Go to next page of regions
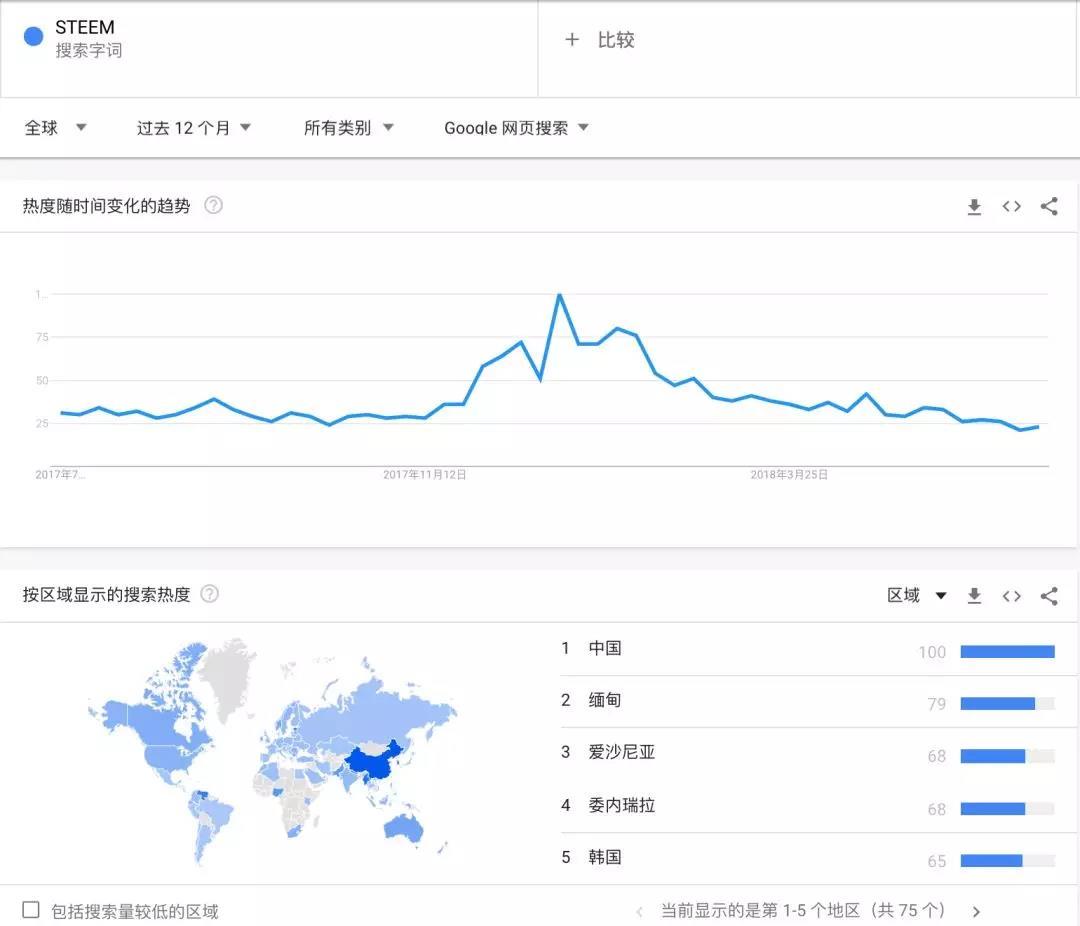Viewport: 1080px width, 926px height. (976, 912)
